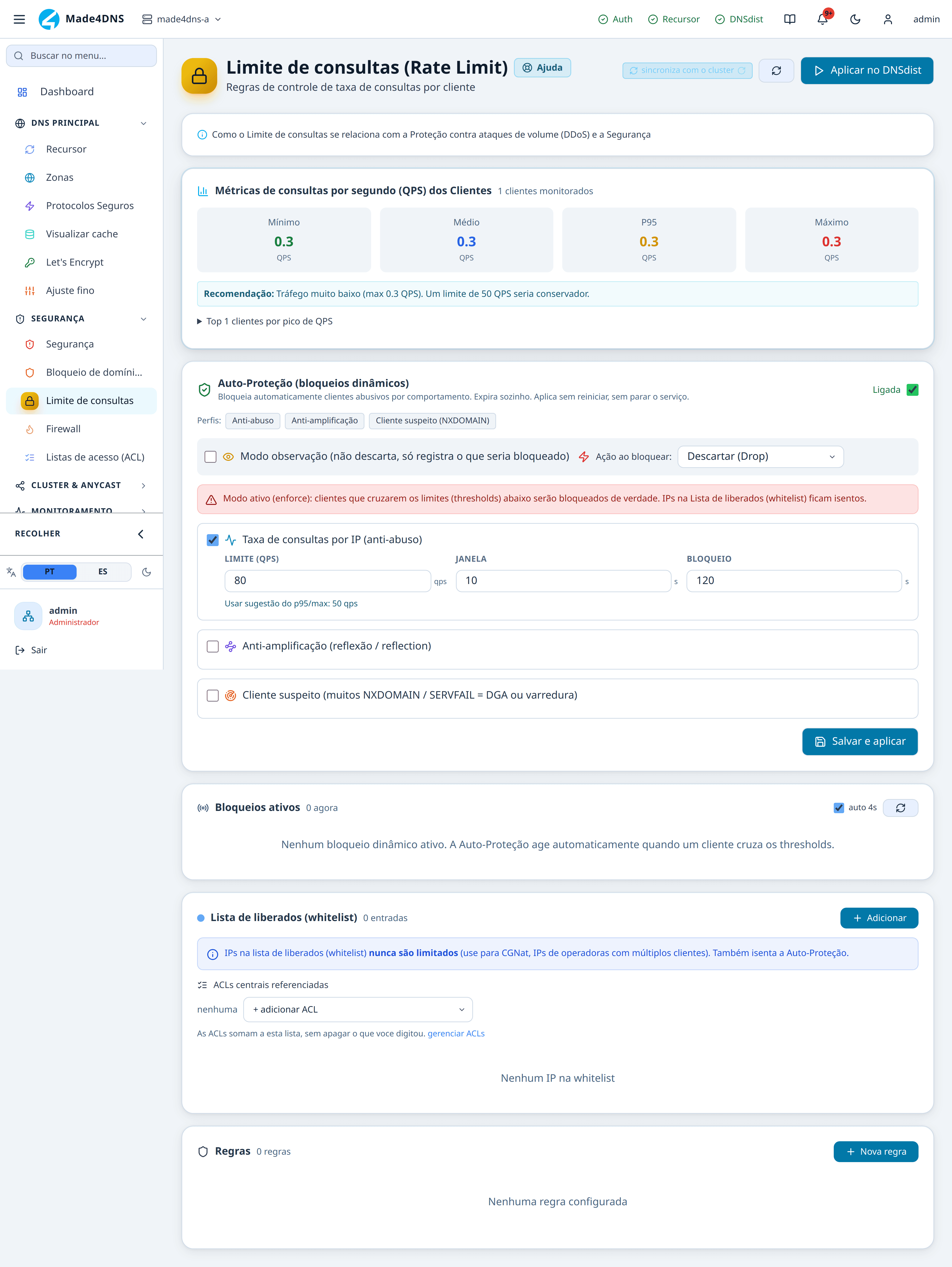This screenshot has width=952, height=1267.
Task: Click the admin avatar icon in sidebar
Action: coord(28,616)
